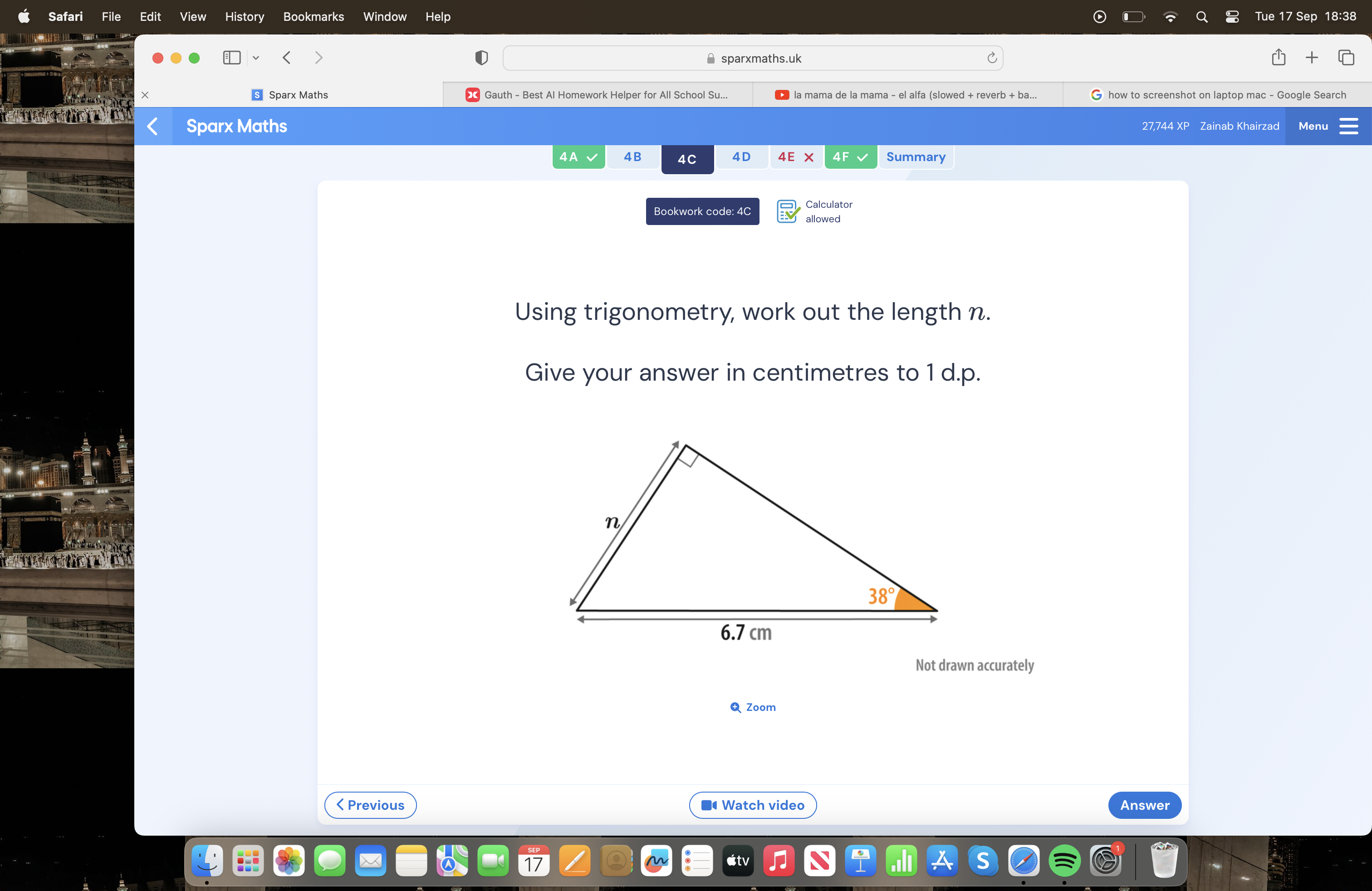Go back using Safari's back arrow
The height and width of the screenshot is (891, 1372).
286,58
